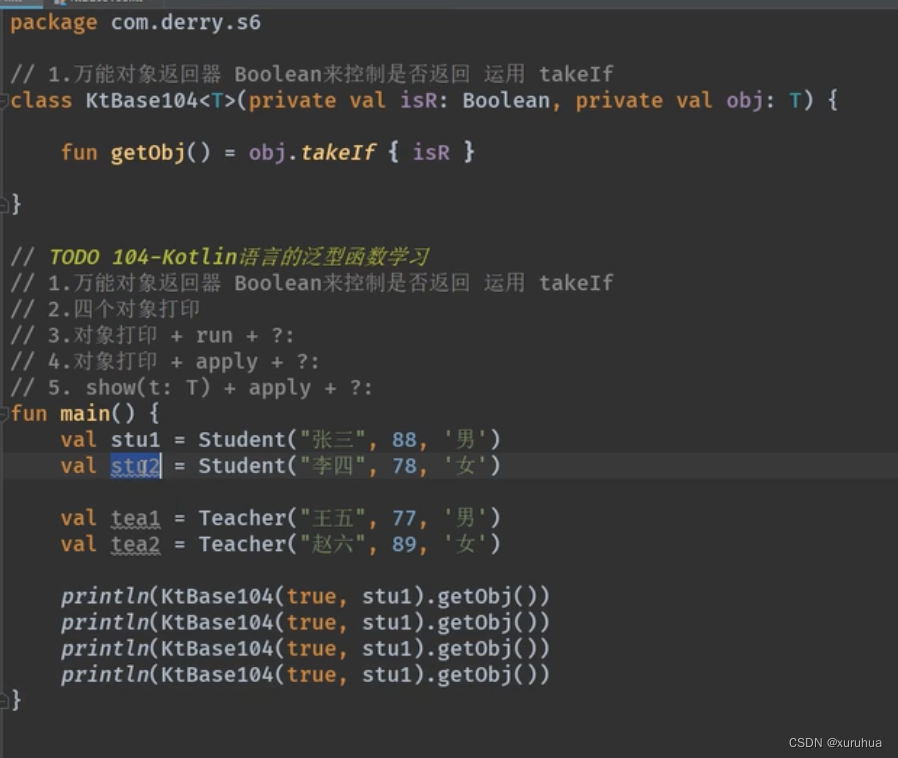Screen dimensions: 898x758
Task: Click fold end marker after getObj function
Action: click(x=3, y=204)
